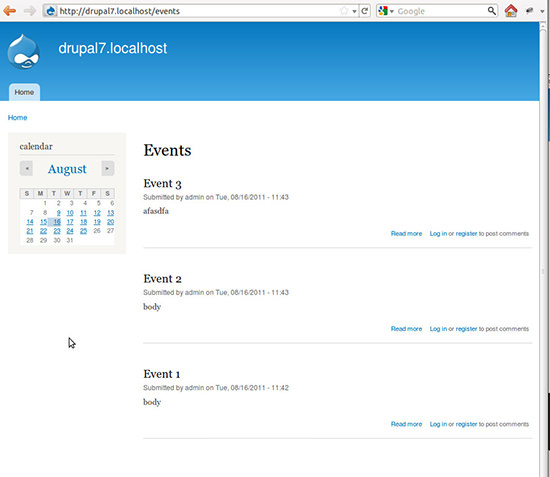Go to next month in calendar

[x=107, y=168]
